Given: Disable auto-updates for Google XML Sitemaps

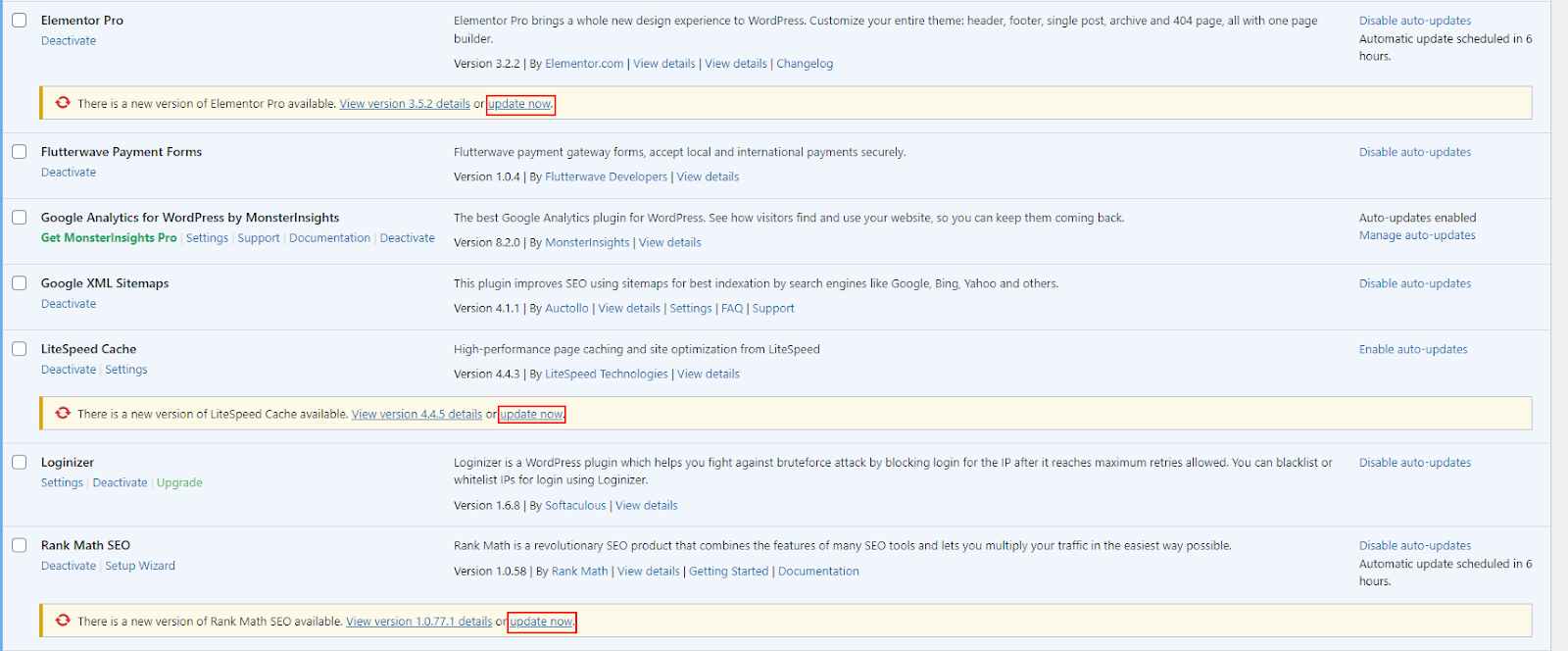Looking at the screenshot, I should 1415,283.
